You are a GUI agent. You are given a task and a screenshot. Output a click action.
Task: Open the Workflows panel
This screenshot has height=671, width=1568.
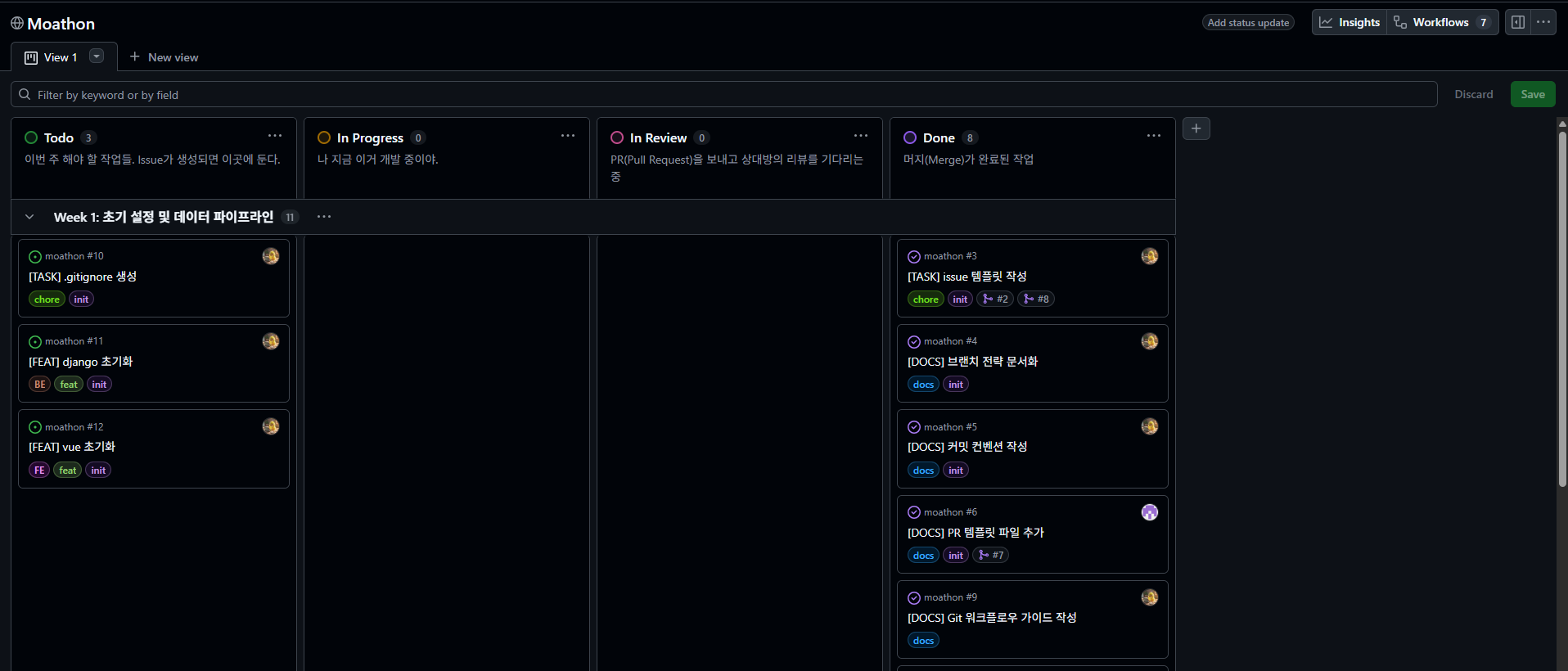pyautogui.click(x=1442, y=22)
